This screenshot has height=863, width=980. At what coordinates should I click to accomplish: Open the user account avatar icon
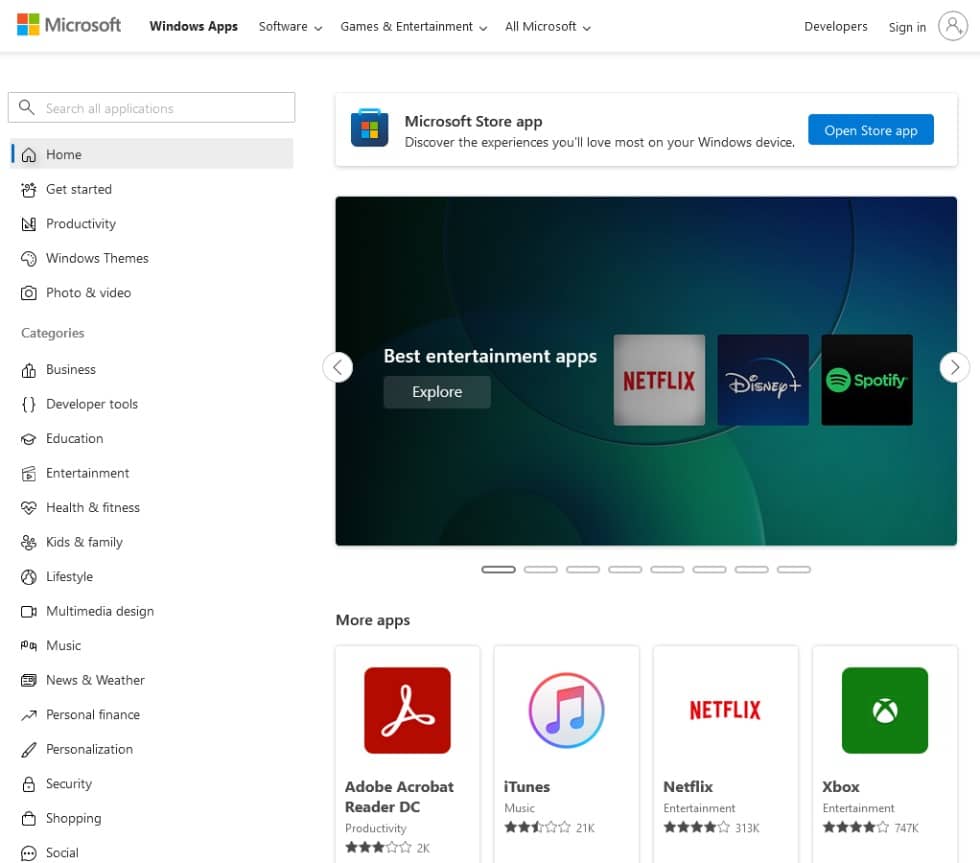pos(952,26)
